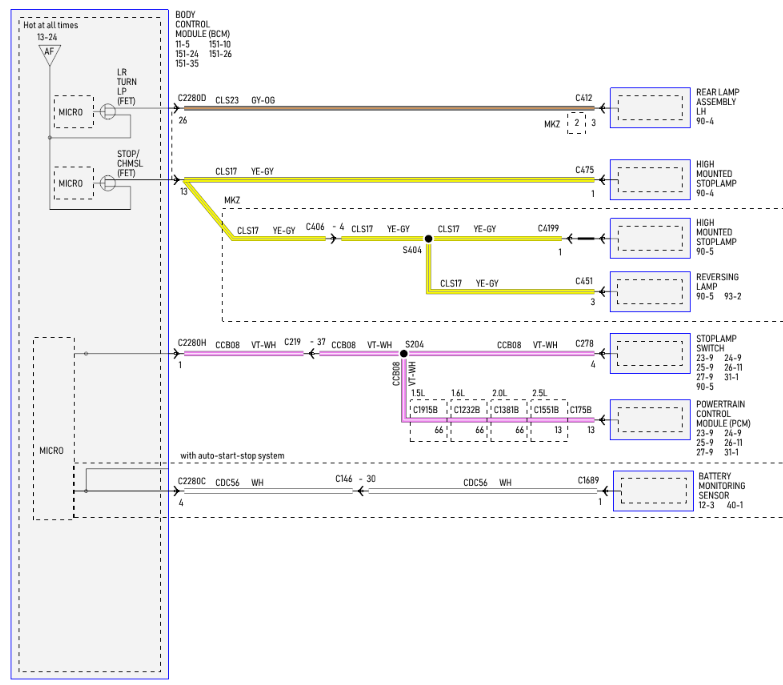Click the S204 splice dot
783x685 pixels.
tap(403, 353)
